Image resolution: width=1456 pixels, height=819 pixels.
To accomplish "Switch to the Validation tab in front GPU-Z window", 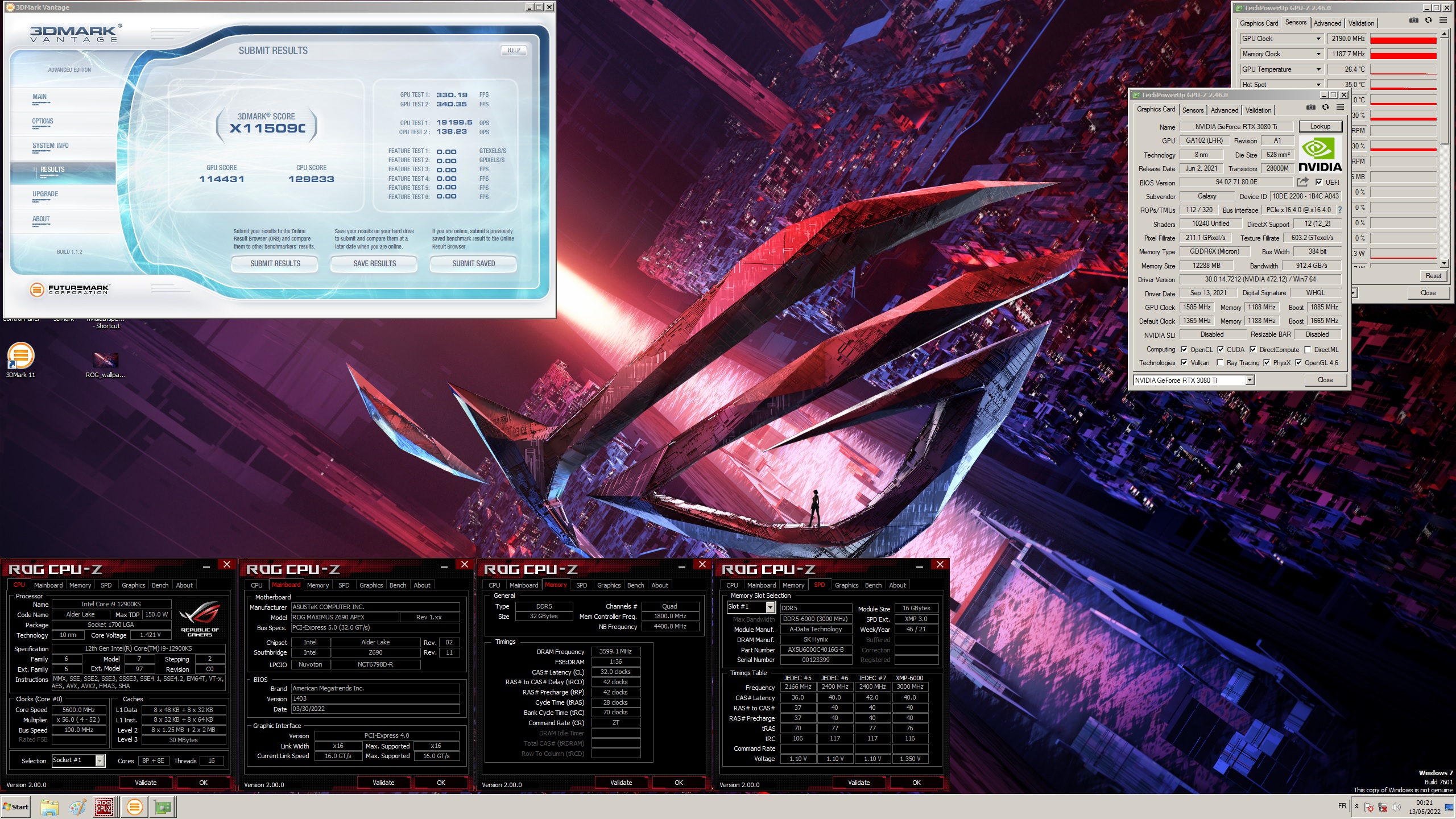I will (1258, 110).
